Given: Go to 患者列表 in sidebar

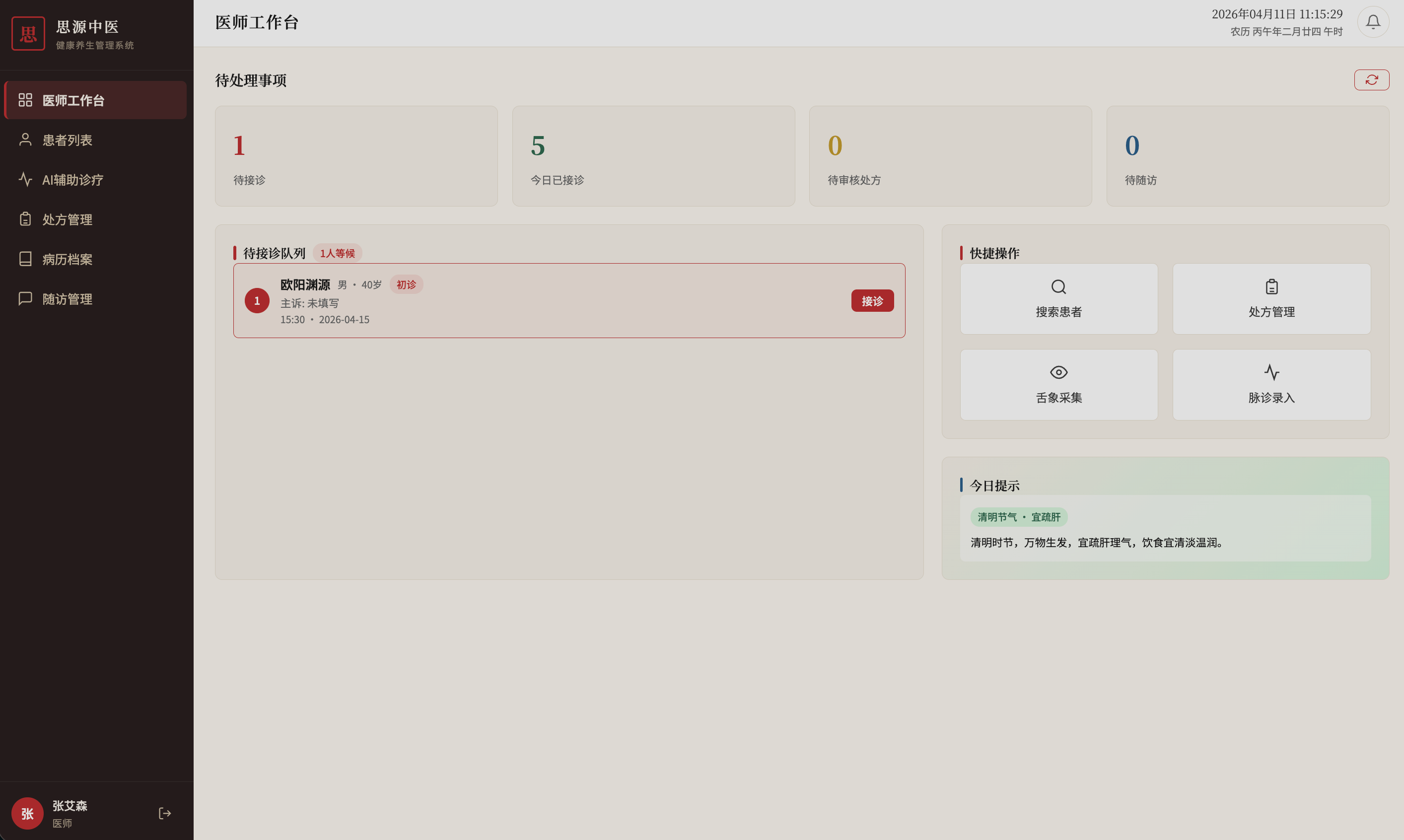Looking at the screenshot, I should [x=67, y=140].
